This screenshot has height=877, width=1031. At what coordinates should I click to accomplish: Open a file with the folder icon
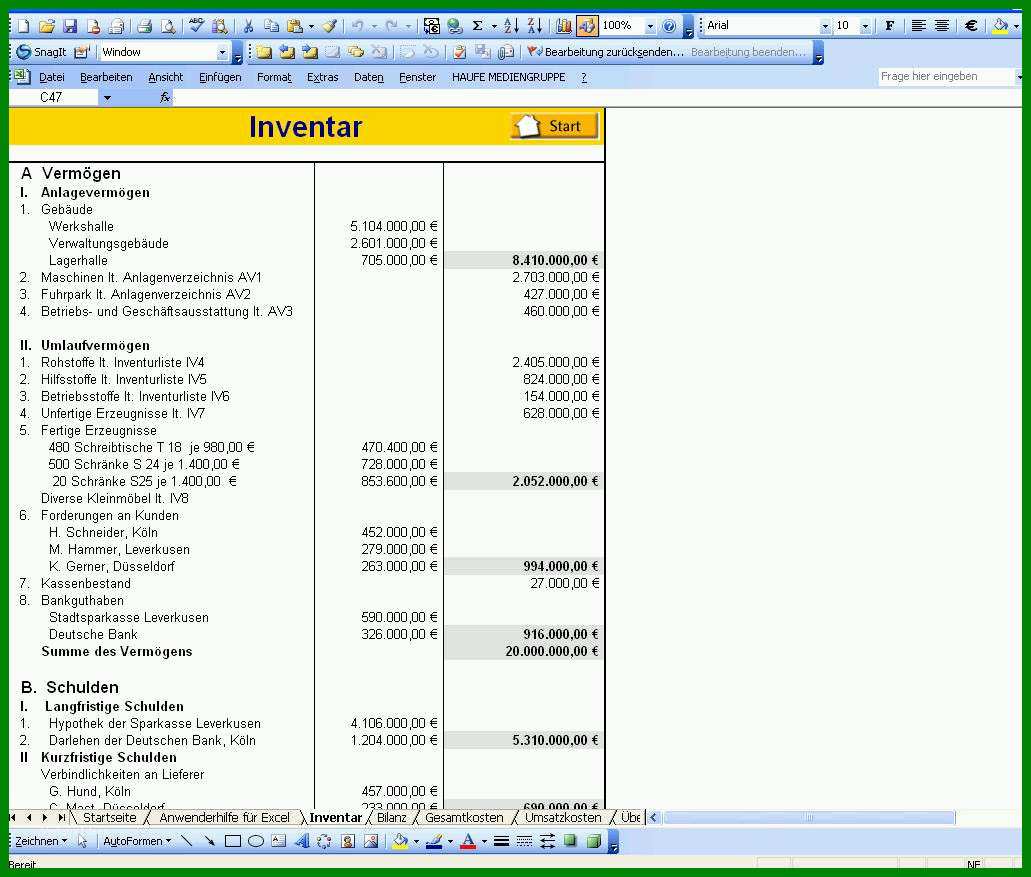click(47, 26)
